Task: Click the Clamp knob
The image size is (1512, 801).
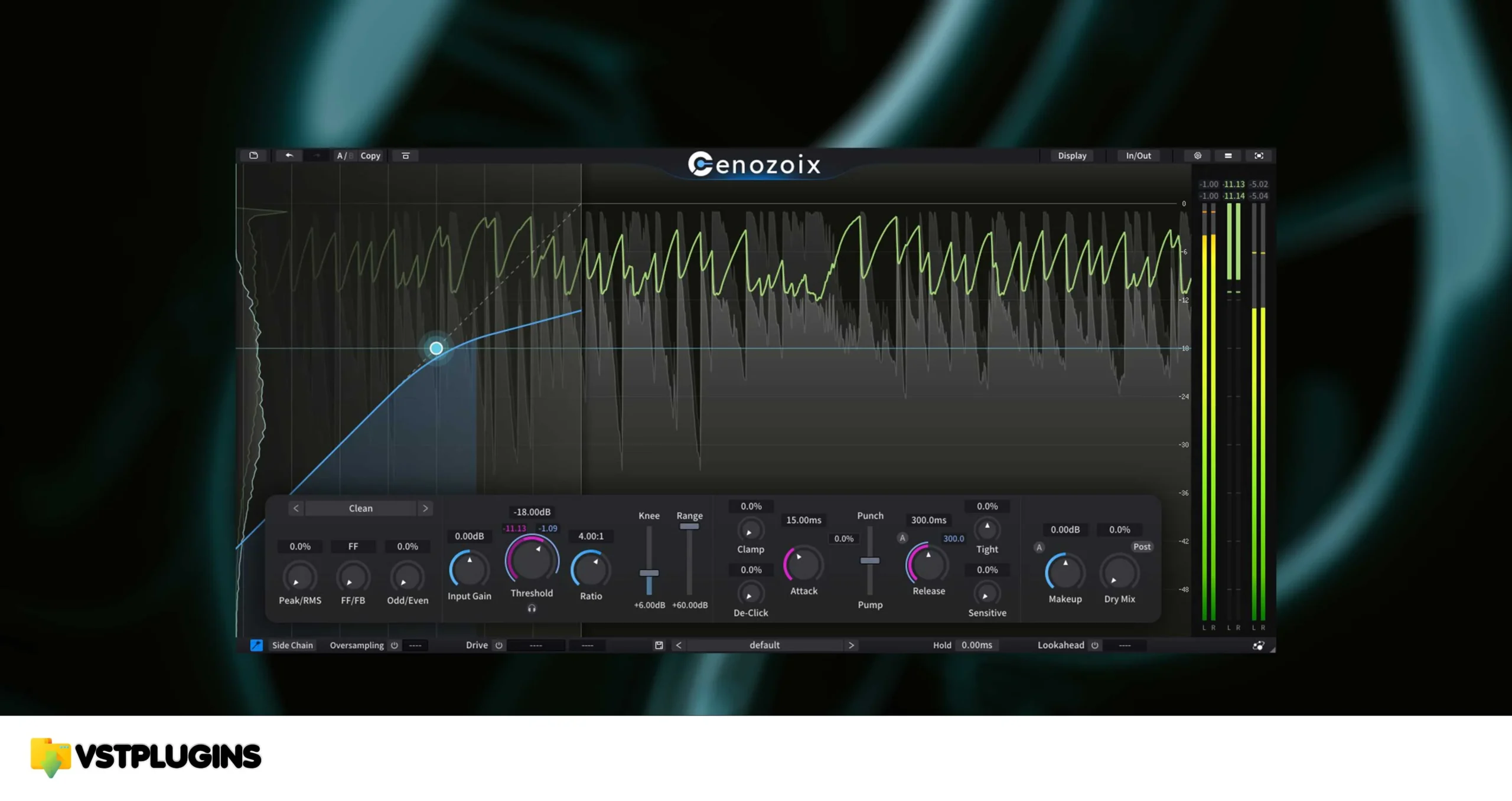Action: click(x=751, y=530)
